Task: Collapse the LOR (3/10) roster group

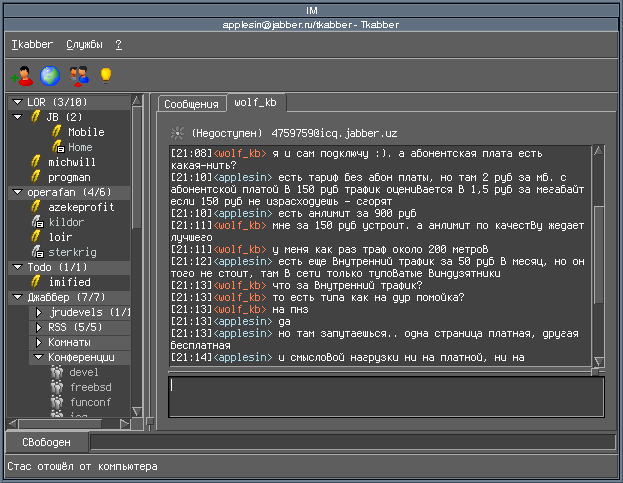Action: coord(18,102)
